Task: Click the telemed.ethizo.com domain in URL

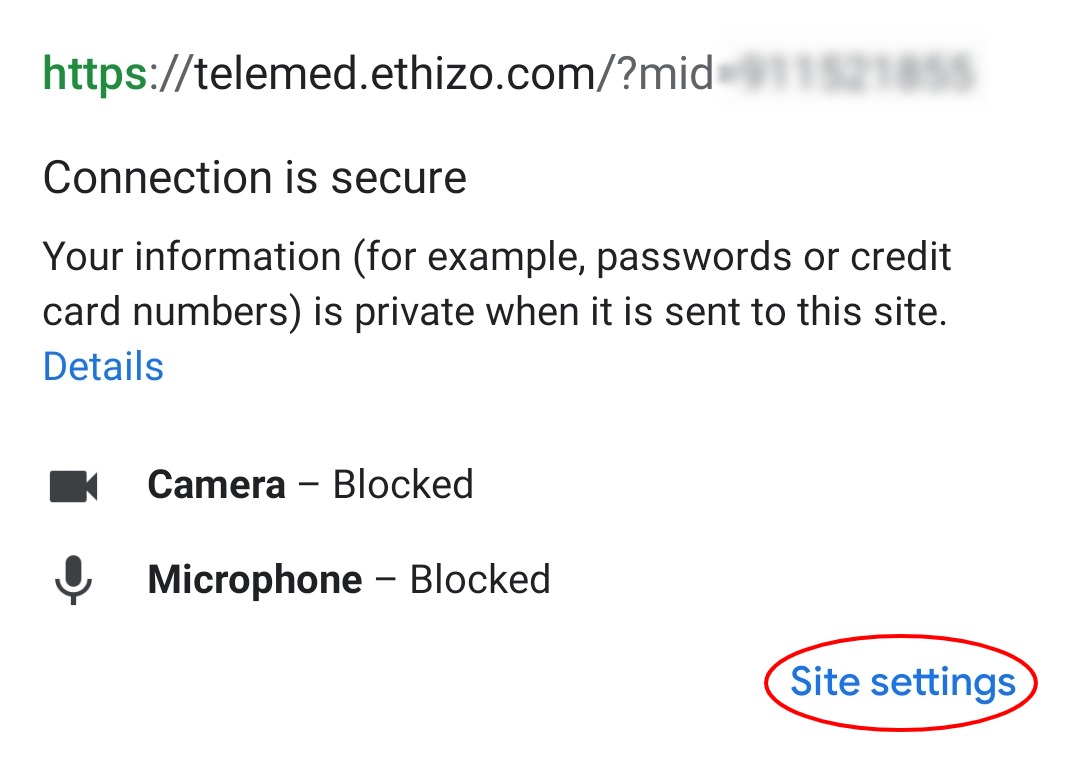Action: 395,73
